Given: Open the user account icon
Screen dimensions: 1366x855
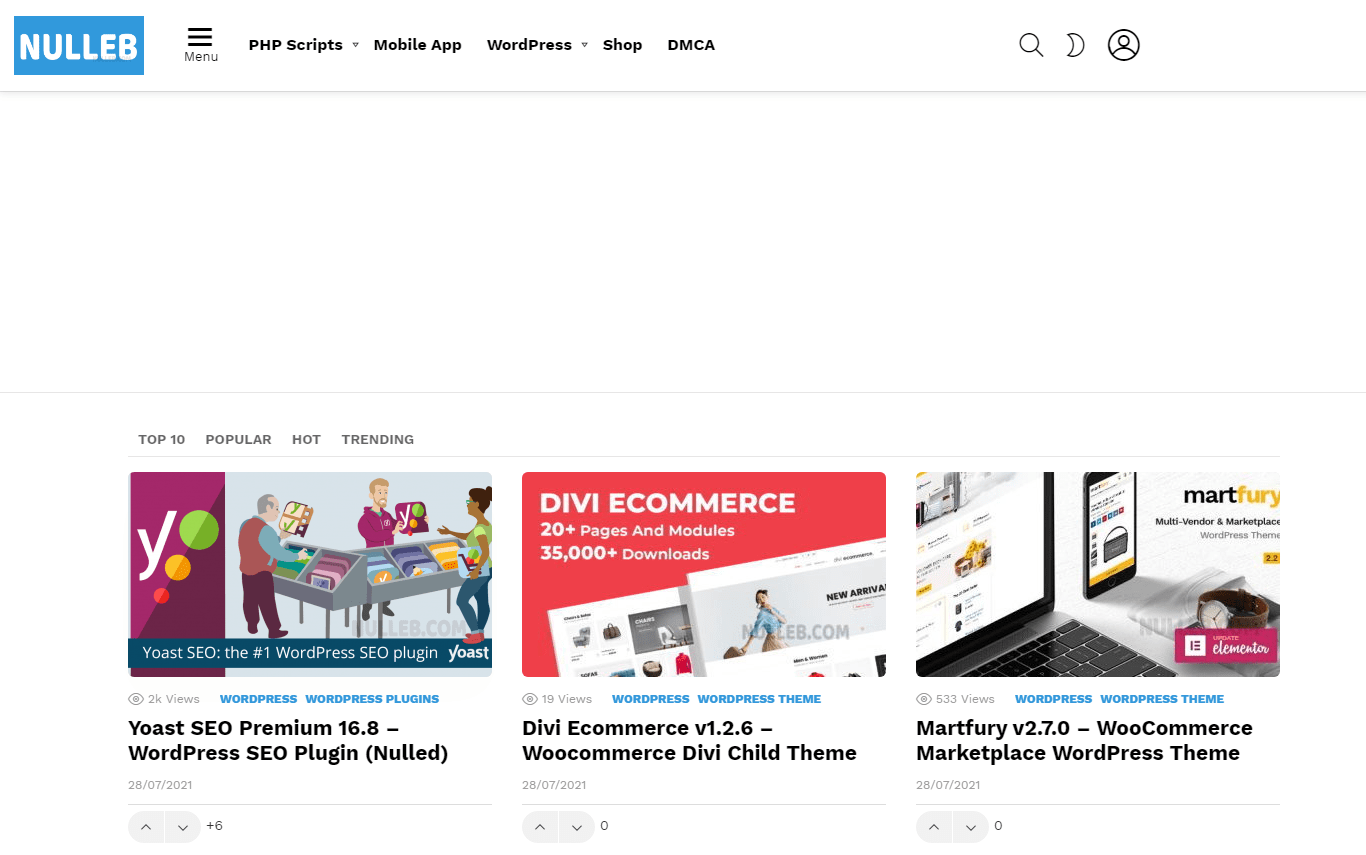Looking at the screenshot, I should coord(1123,45).
